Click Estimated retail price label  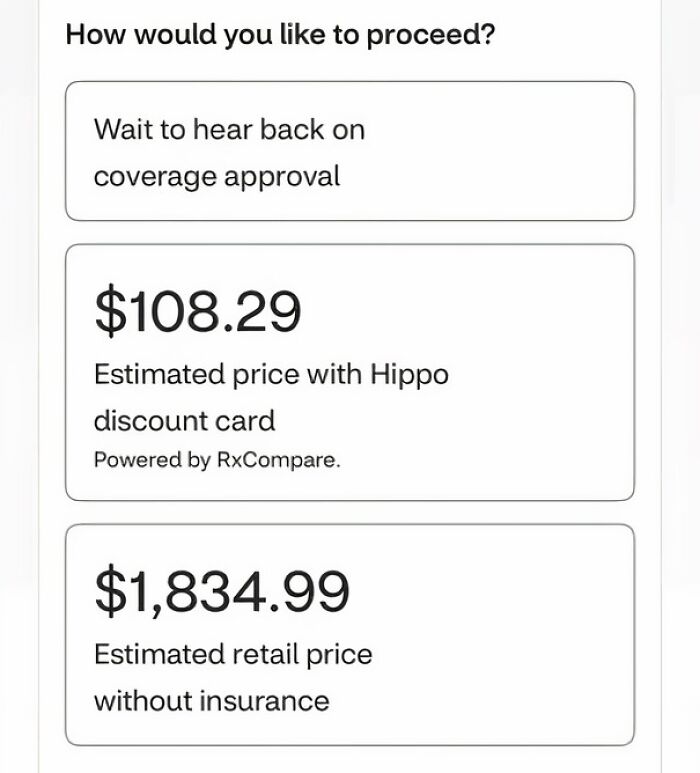tap(233, 655)
